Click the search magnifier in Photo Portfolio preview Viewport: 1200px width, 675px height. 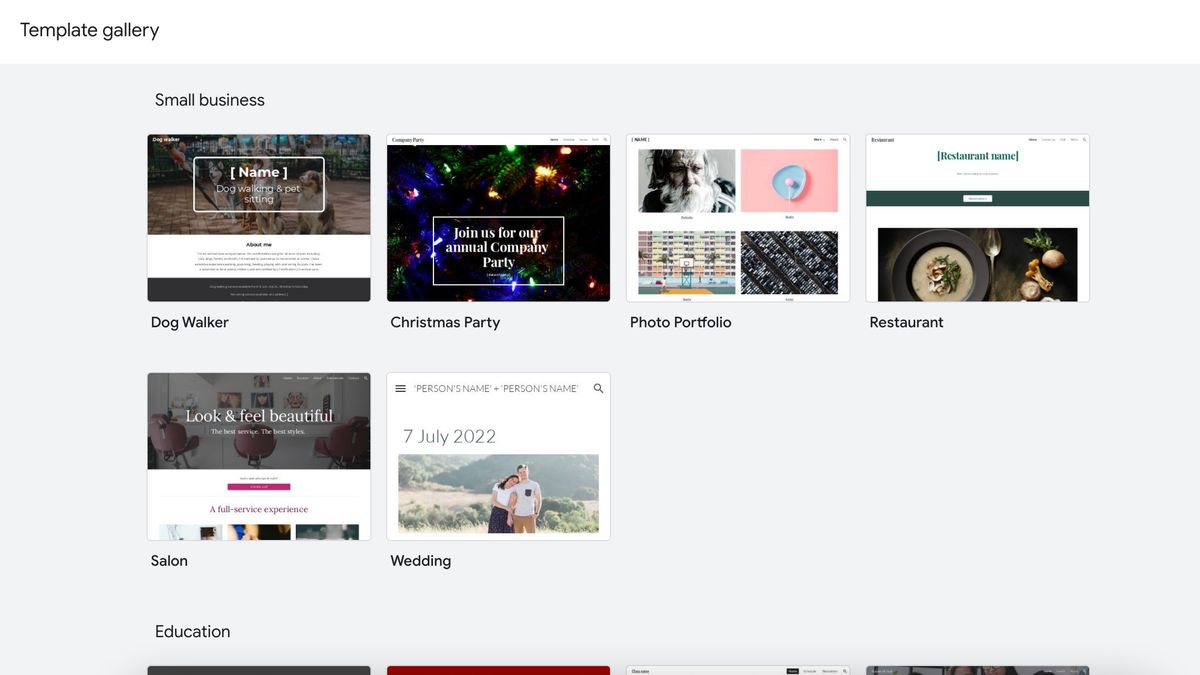pyautogui.click(x=845, y=139)
